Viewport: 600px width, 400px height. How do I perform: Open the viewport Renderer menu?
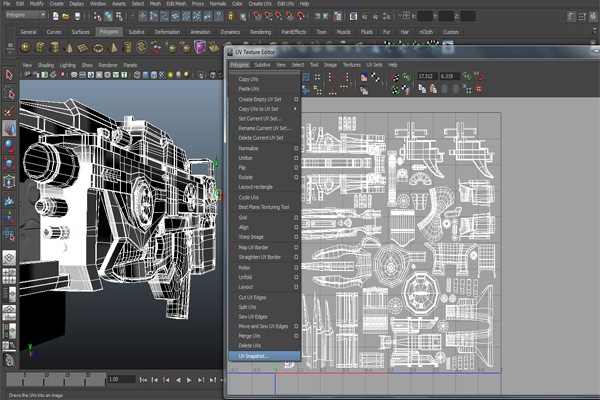tap(108, 65)
